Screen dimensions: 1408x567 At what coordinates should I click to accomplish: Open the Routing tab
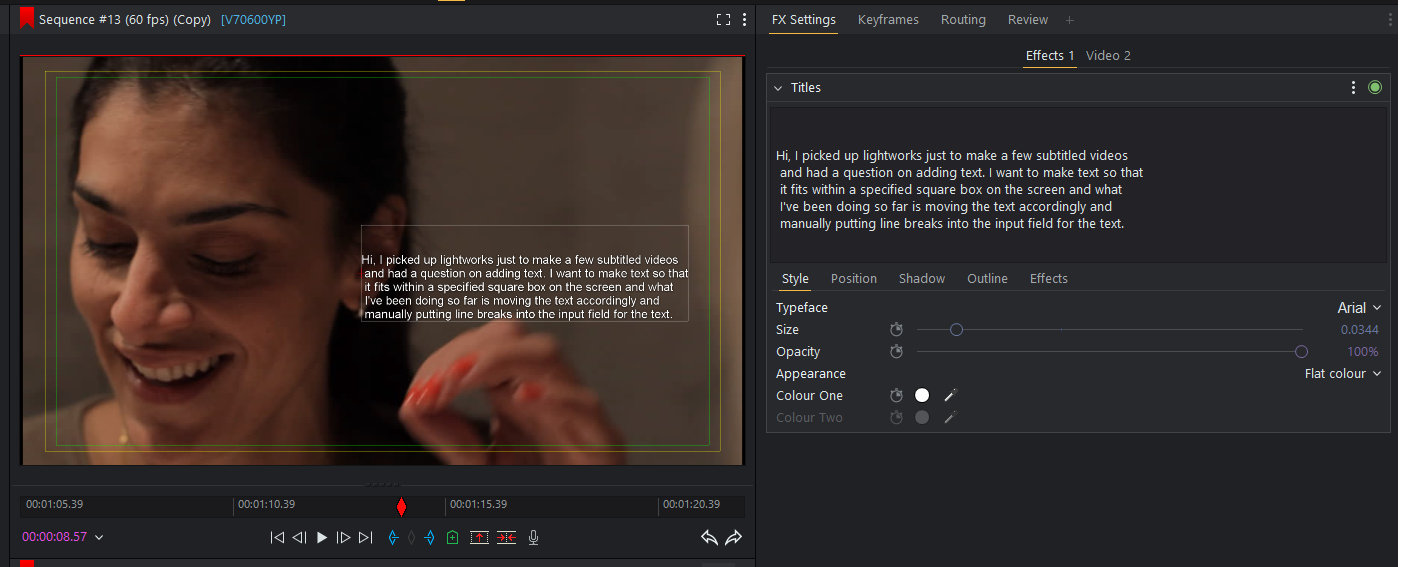tap(963, 20)
